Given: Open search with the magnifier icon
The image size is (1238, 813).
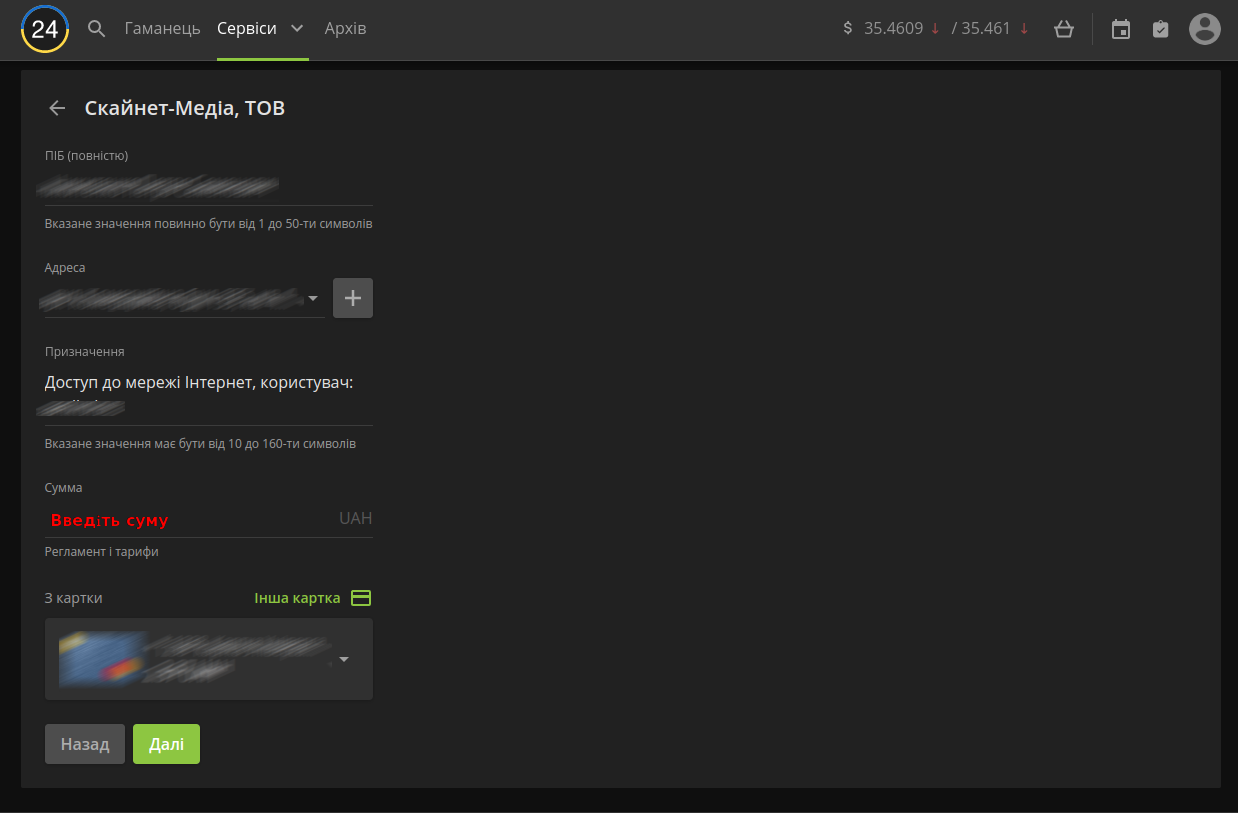Looking at the screenshot, I should point(97,29).
